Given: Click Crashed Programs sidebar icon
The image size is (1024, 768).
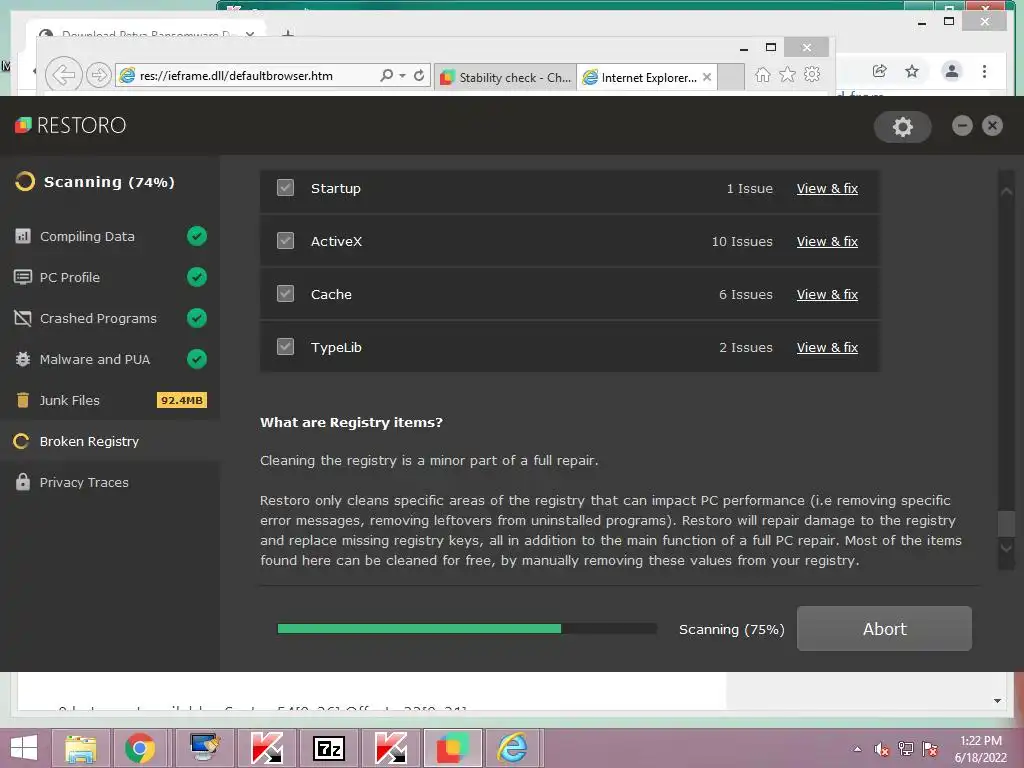Looking at the screenshot, I should pos(23,318).
